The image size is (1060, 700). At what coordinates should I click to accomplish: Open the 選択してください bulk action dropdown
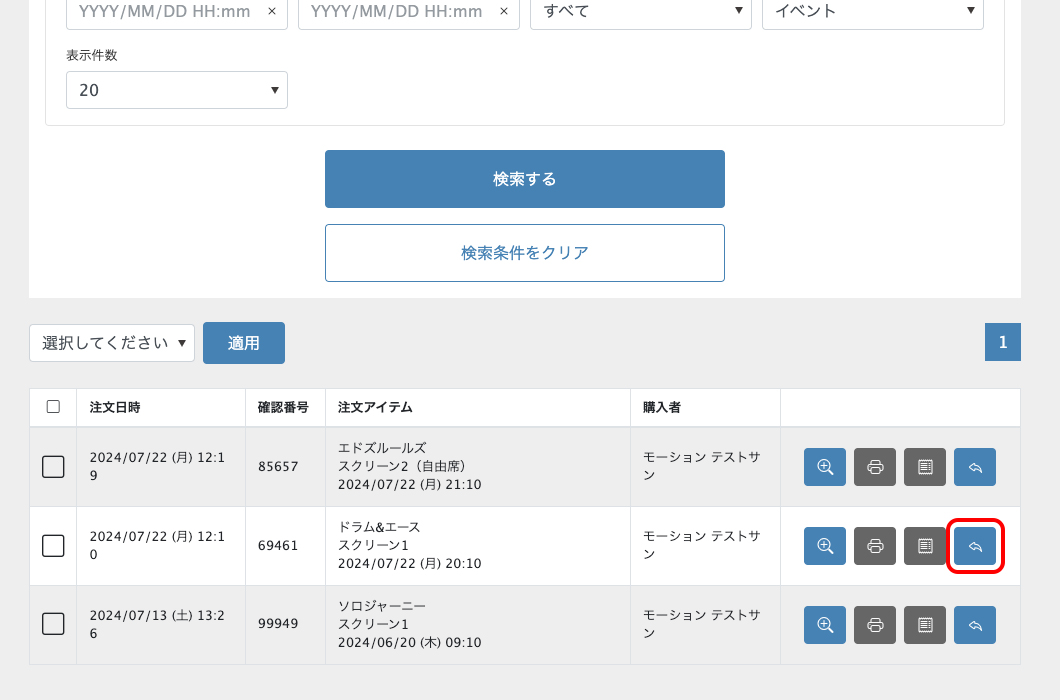pyautogui.click(x=112, y=343)
